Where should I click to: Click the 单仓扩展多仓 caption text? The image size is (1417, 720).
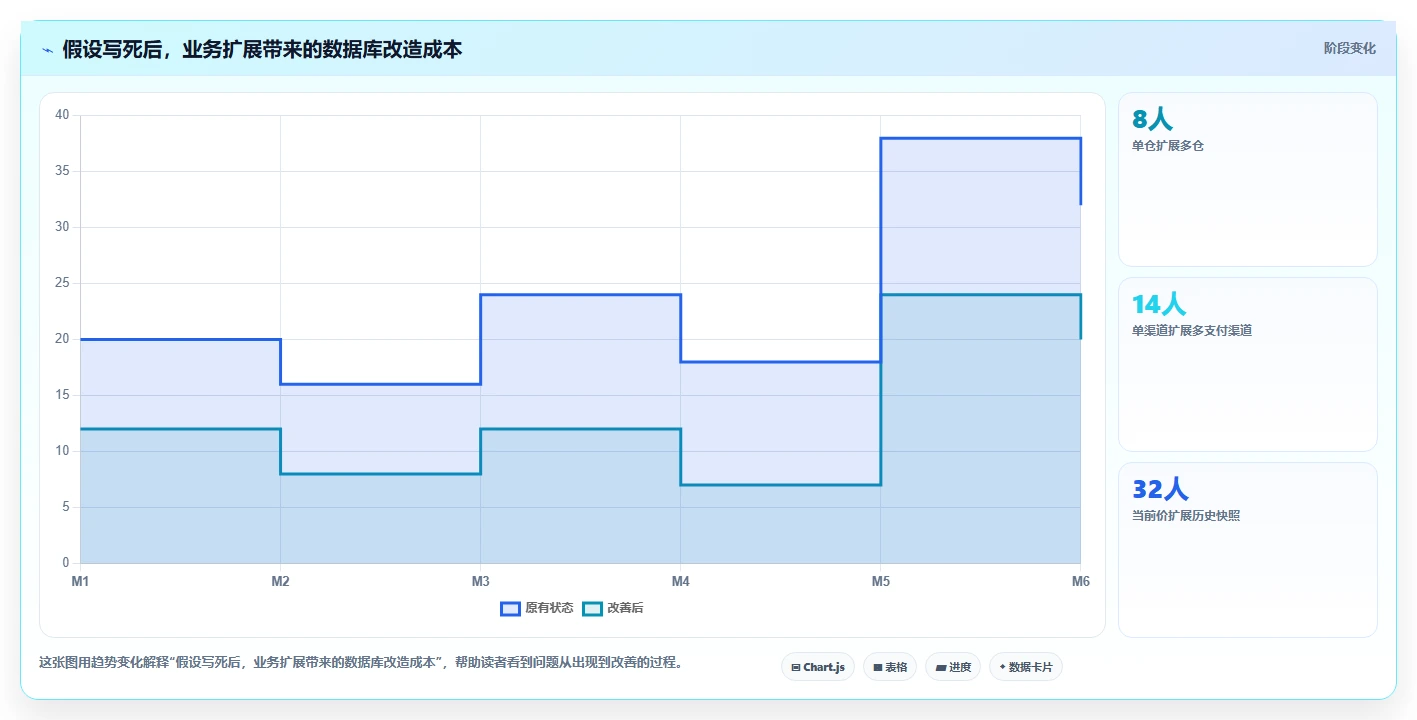(x=1168, y=146)
